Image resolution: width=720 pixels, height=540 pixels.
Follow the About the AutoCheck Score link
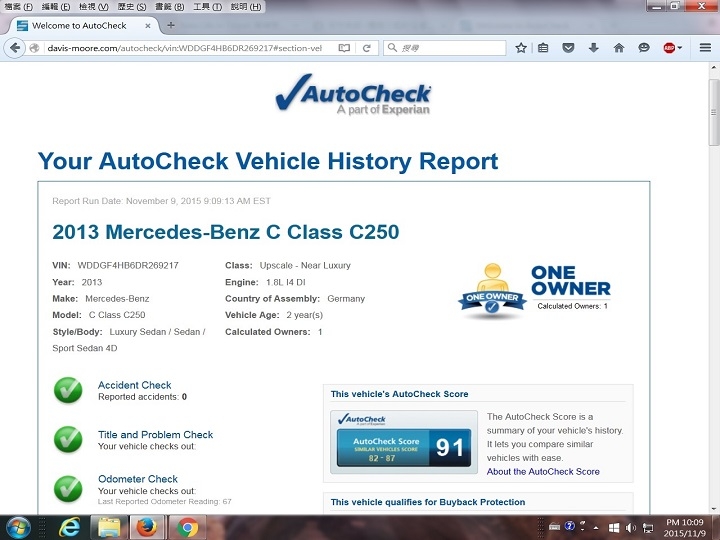pos(543,472)
